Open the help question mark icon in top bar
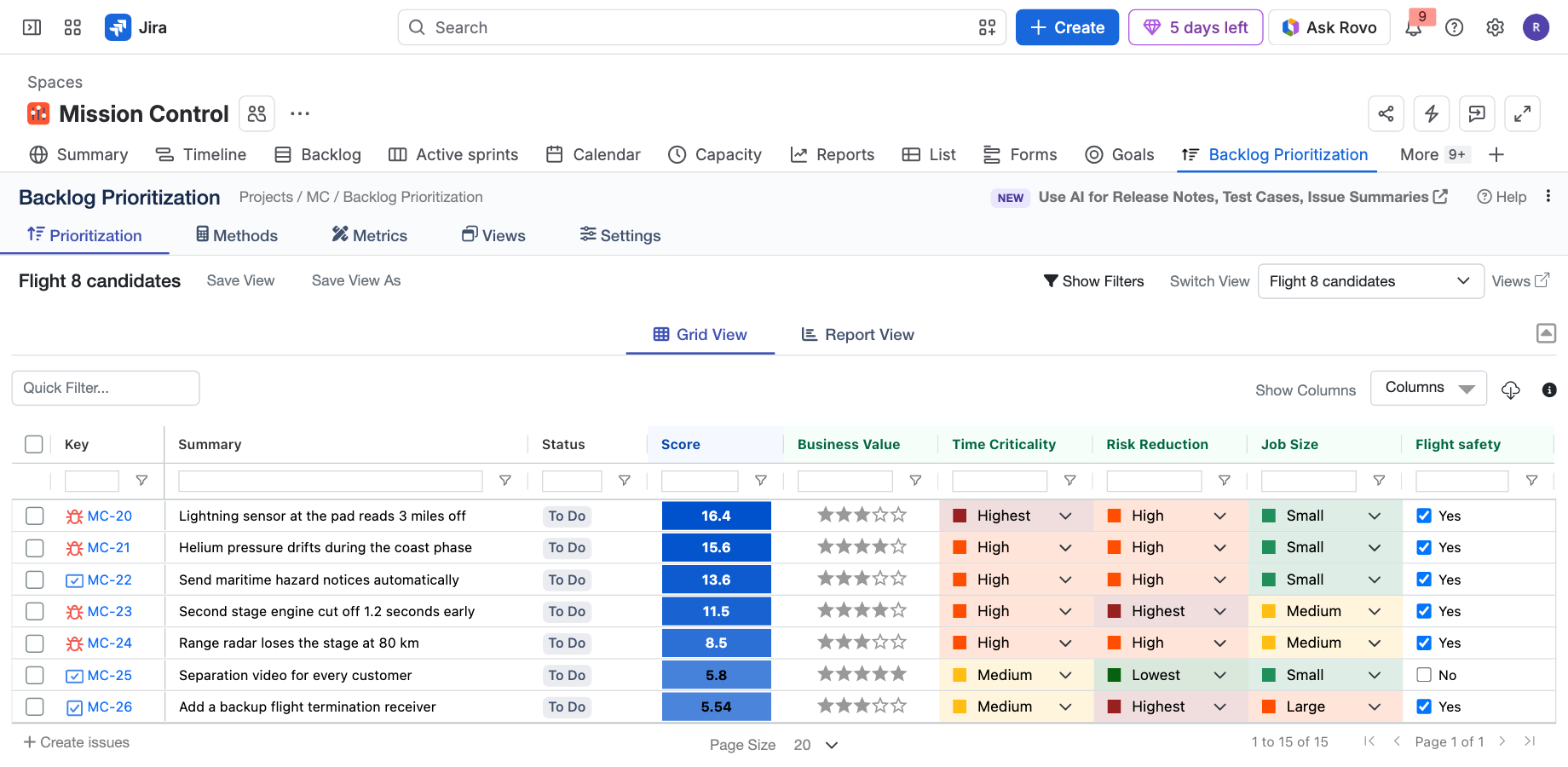 tap(1455, 27)
